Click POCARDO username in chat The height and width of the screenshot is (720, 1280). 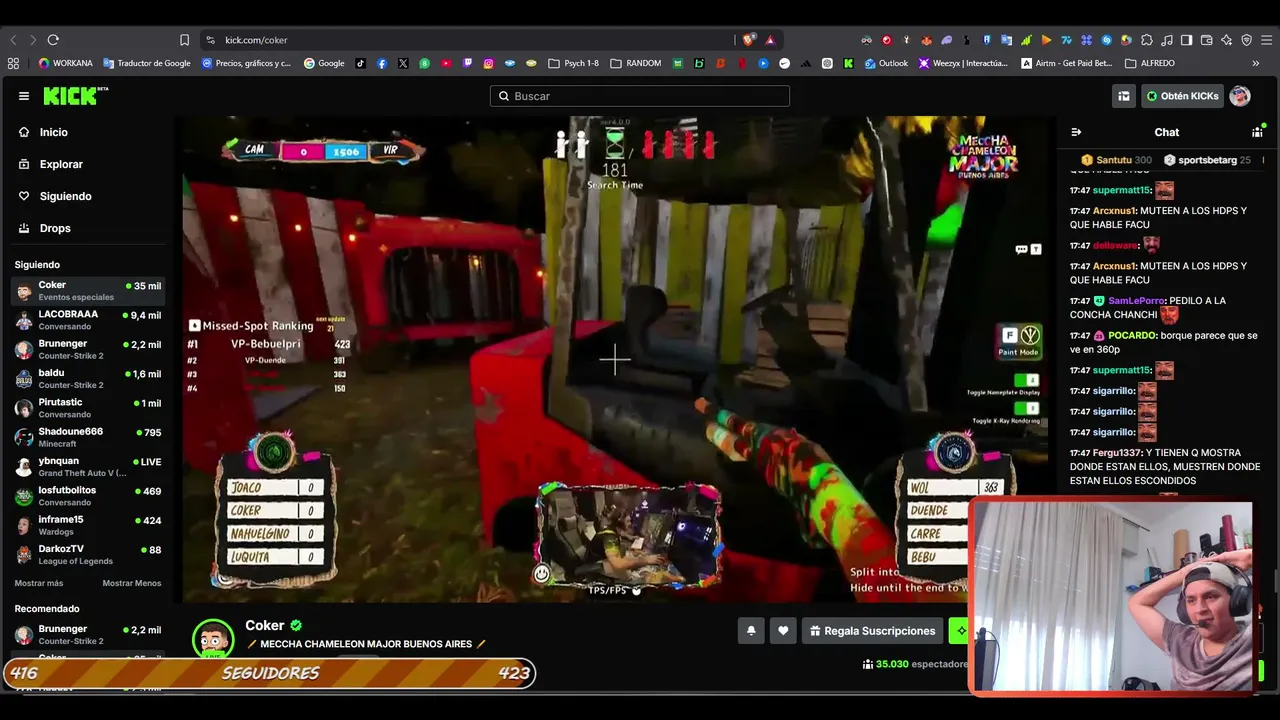click(x=1132, y=336)
